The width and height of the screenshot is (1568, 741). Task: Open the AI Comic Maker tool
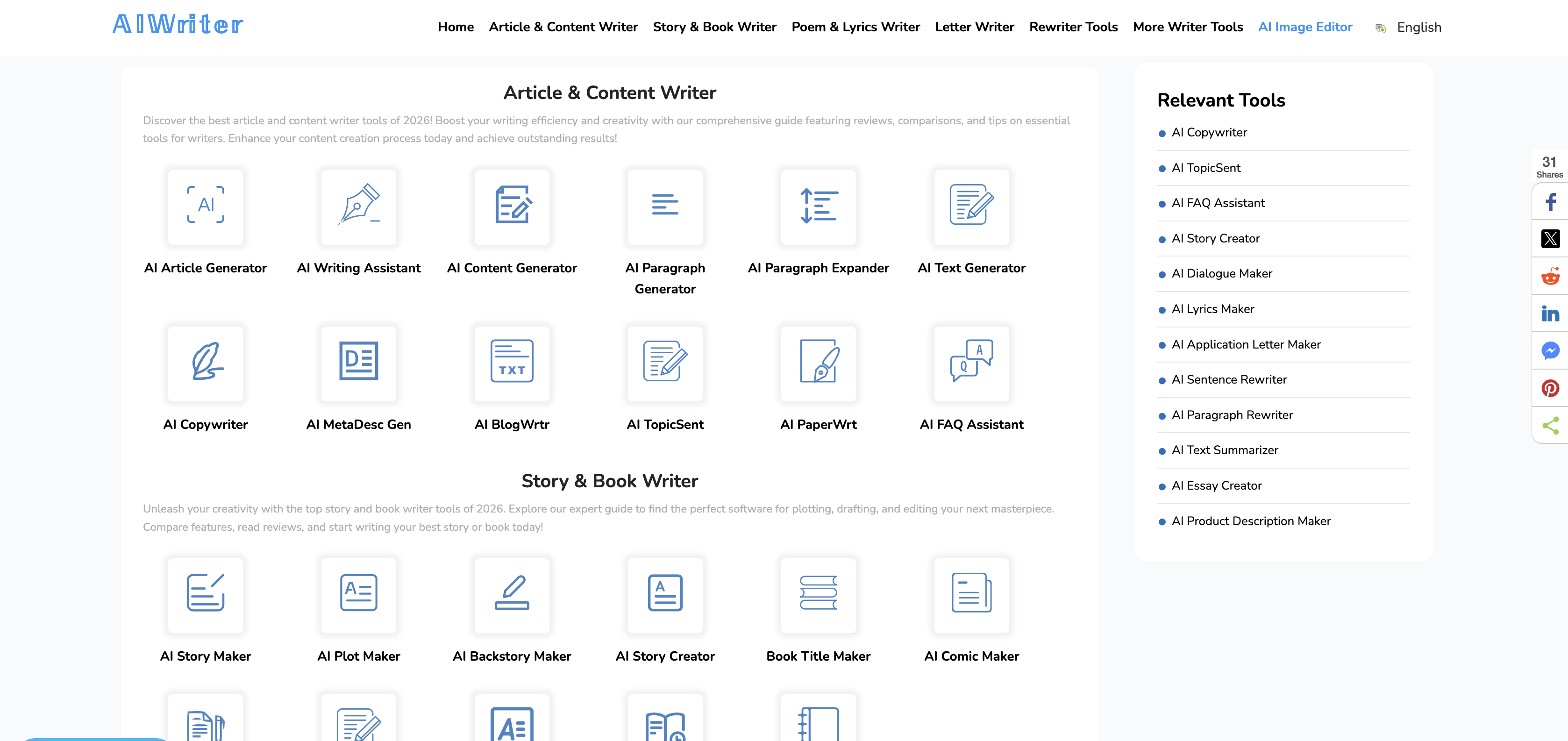coord(971,596)
